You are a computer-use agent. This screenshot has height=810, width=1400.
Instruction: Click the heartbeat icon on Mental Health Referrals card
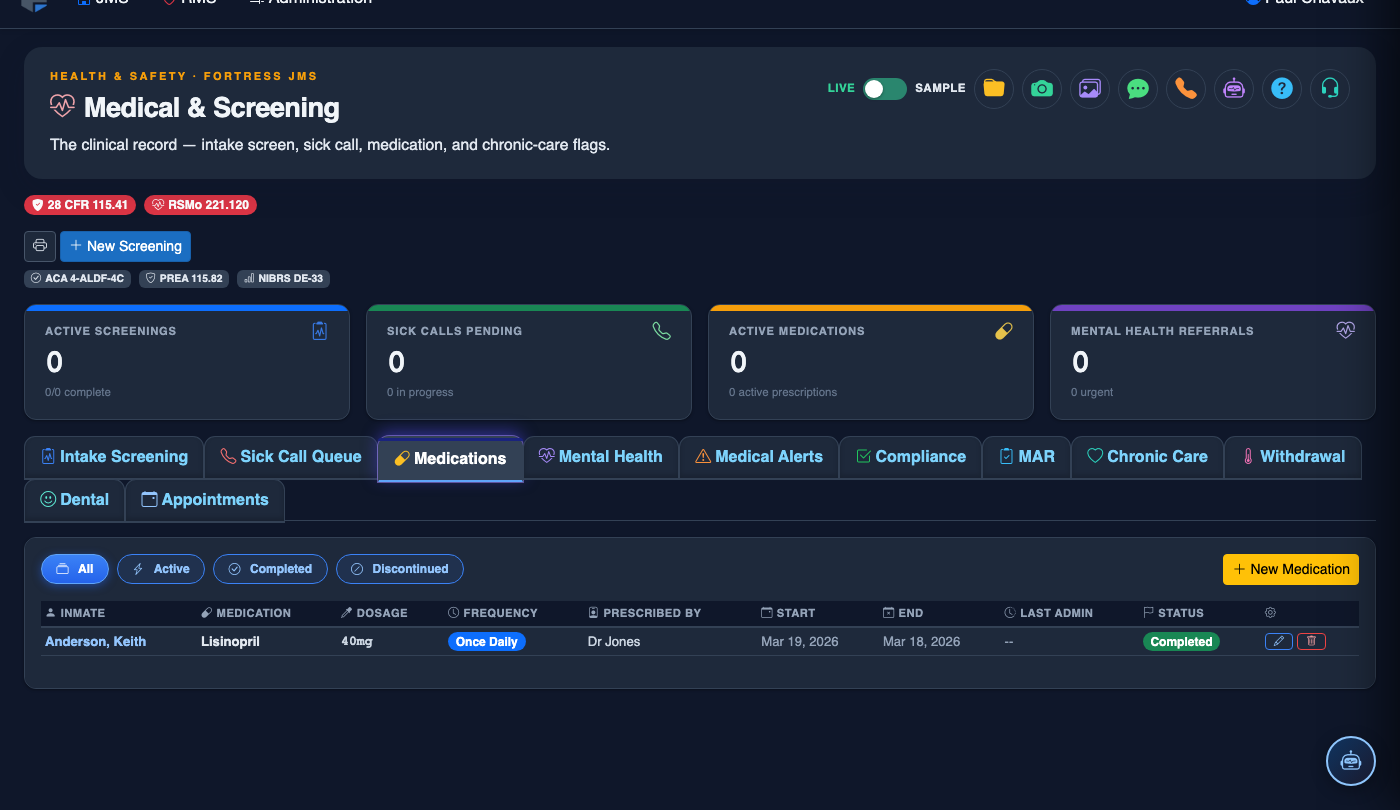point(1346,330)
